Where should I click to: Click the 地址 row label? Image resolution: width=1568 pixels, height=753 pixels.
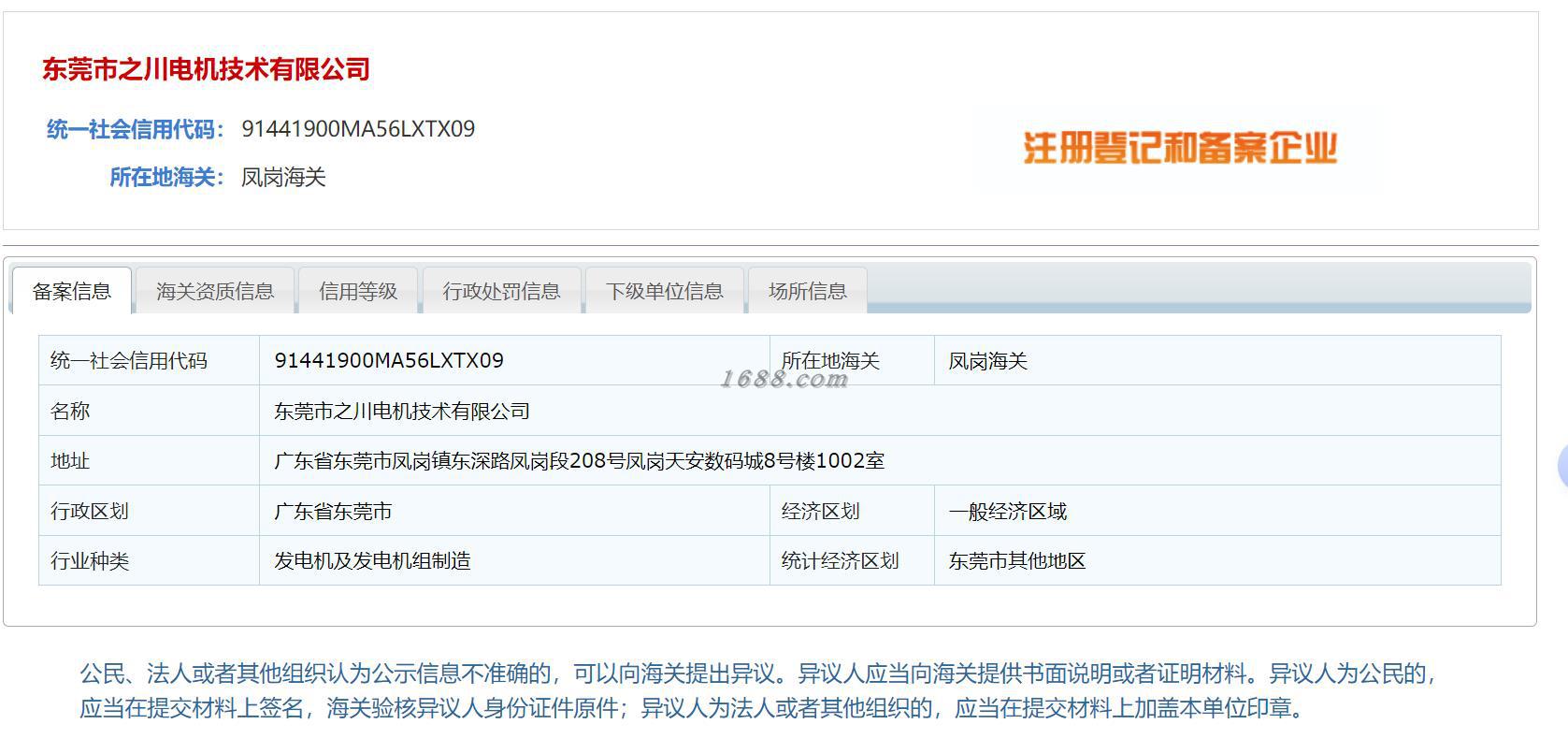tap(70, 461)
